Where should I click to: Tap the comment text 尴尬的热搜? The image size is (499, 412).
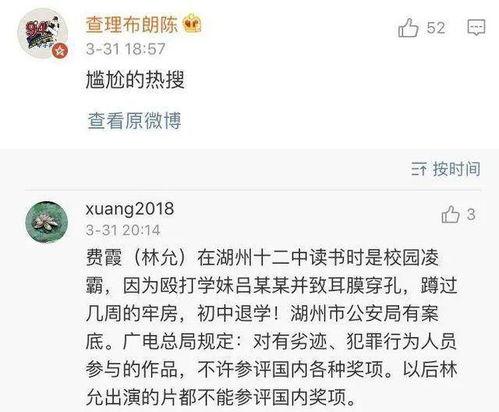pos(135,80)
